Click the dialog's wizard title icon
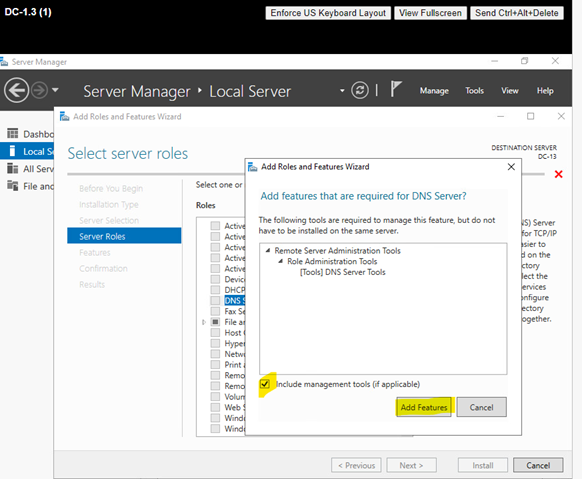582x479 pixels. pyautogui.click(x=252, y=167)
